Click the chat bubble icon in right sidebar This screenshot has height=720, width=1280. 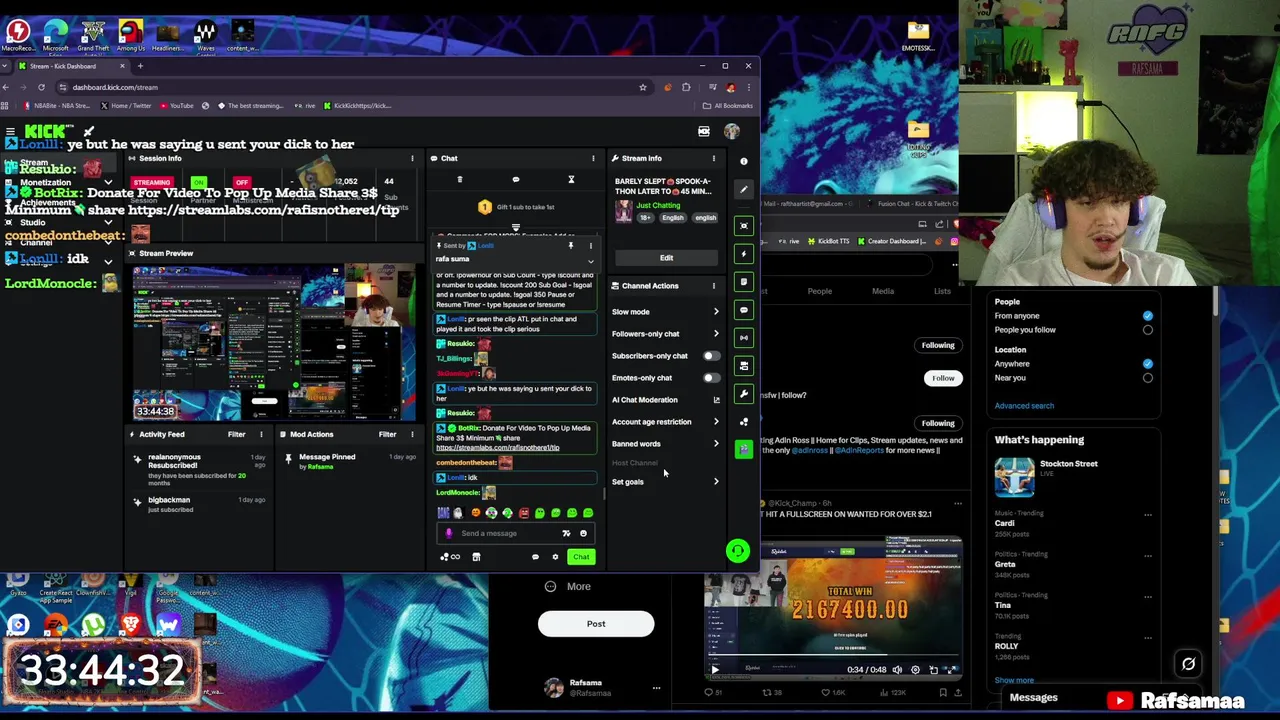click(x=743, y=310)
